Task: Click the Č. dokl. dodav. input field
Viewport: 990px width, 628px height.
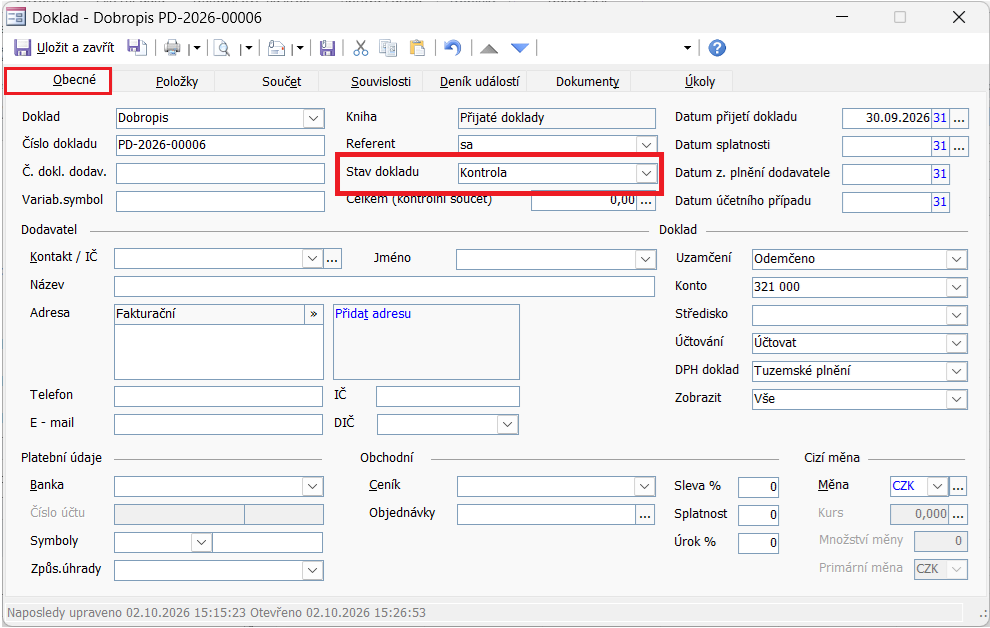Action: click(x=220, y=174)
